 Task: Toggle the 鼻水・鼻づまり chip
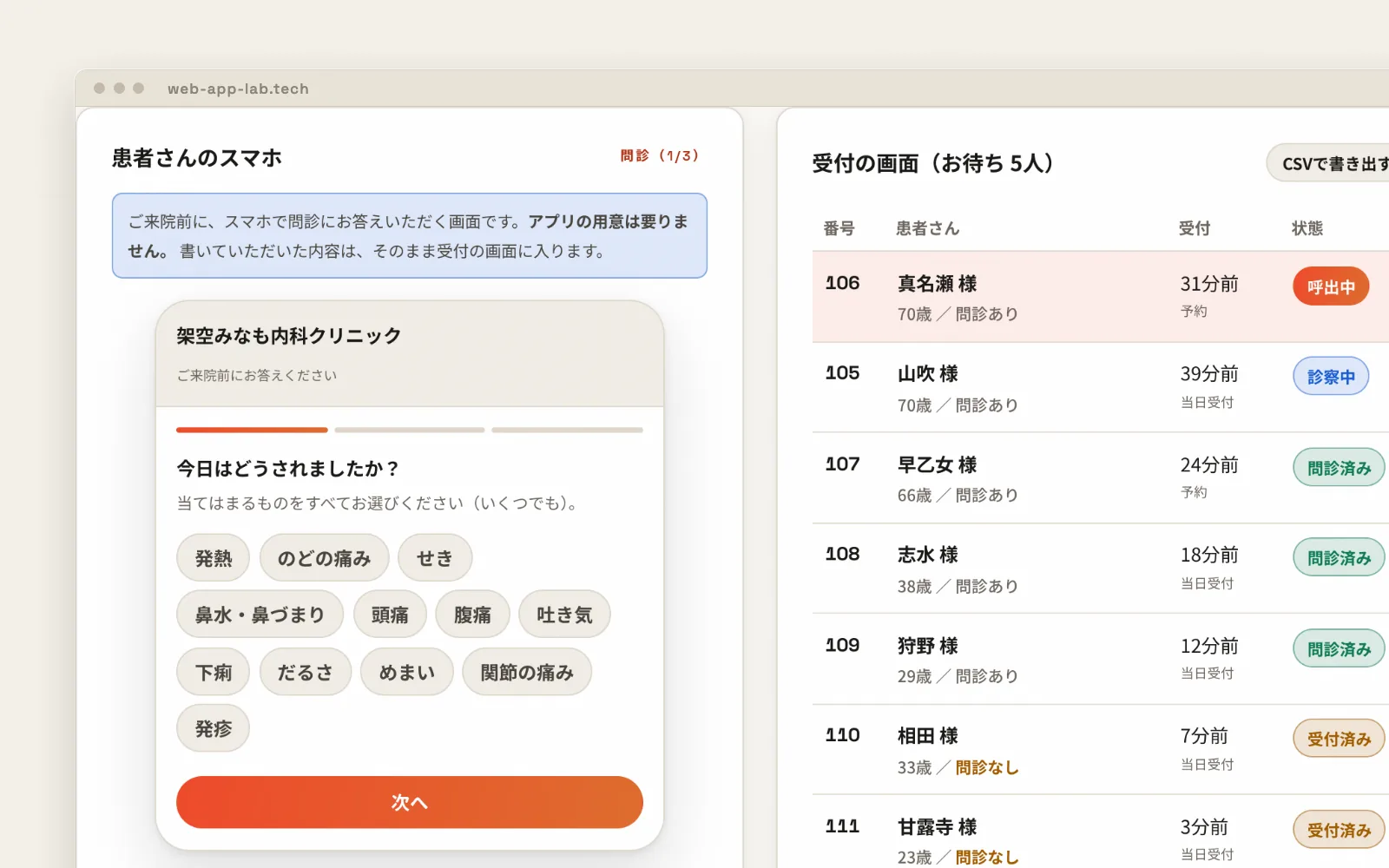click(x=260, y=615)
